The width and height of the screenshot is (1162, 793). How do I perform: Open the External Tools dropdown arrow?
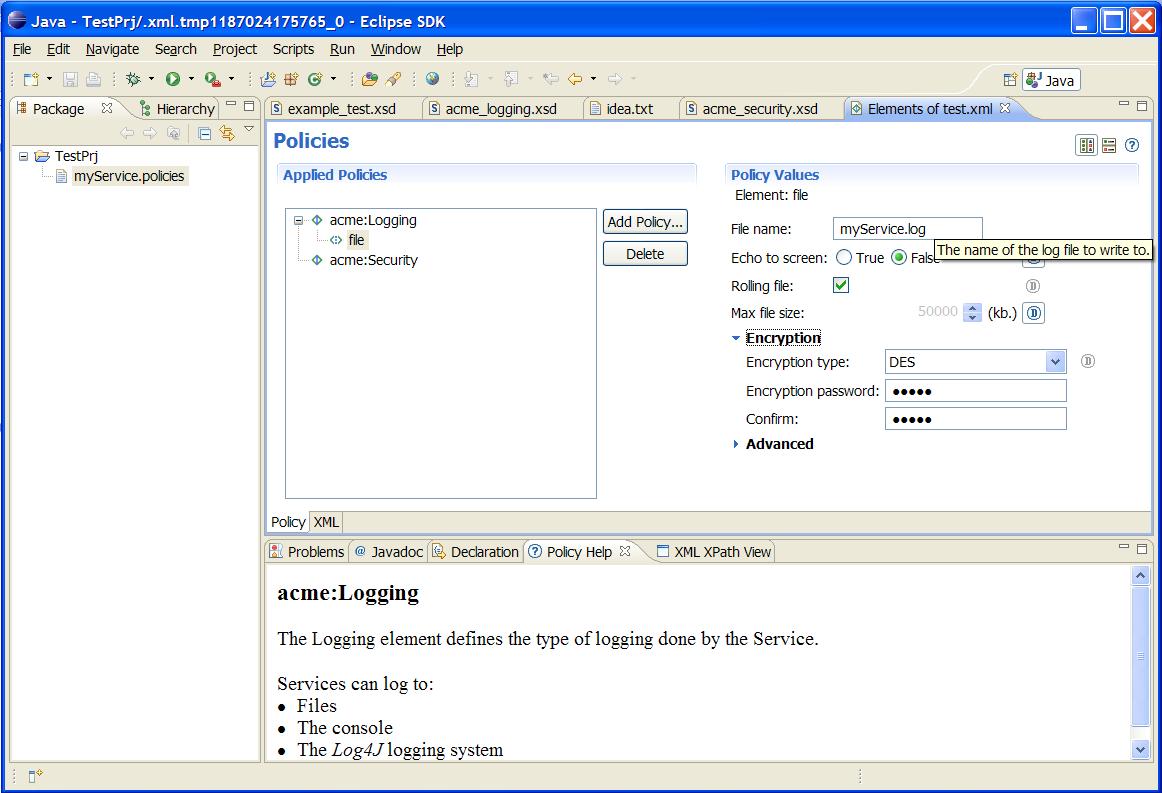(231, 79)
